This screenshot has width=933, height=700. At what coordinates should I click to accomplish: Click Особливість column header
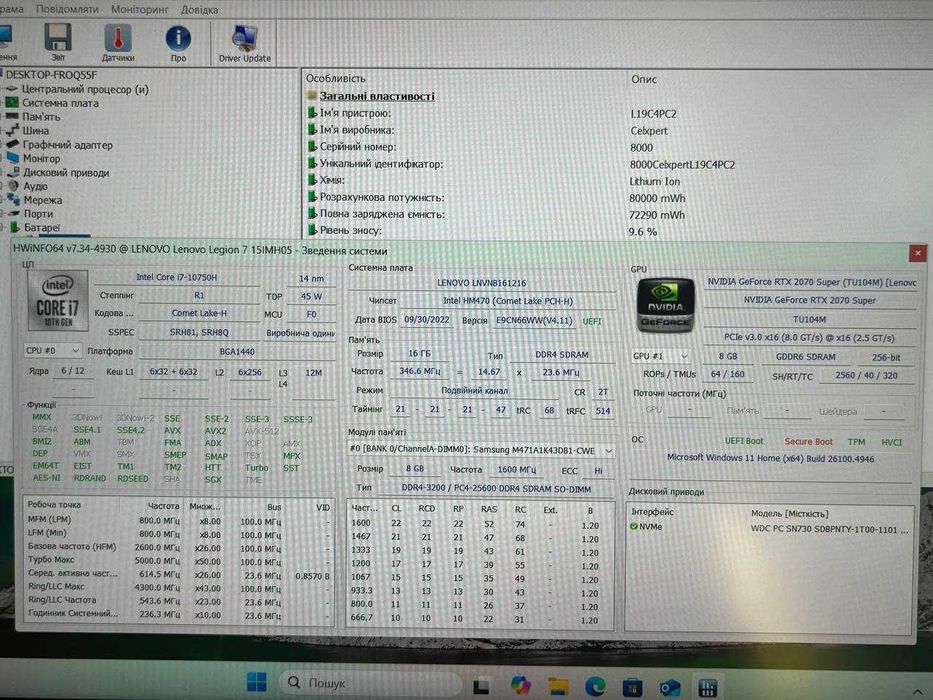336,79
